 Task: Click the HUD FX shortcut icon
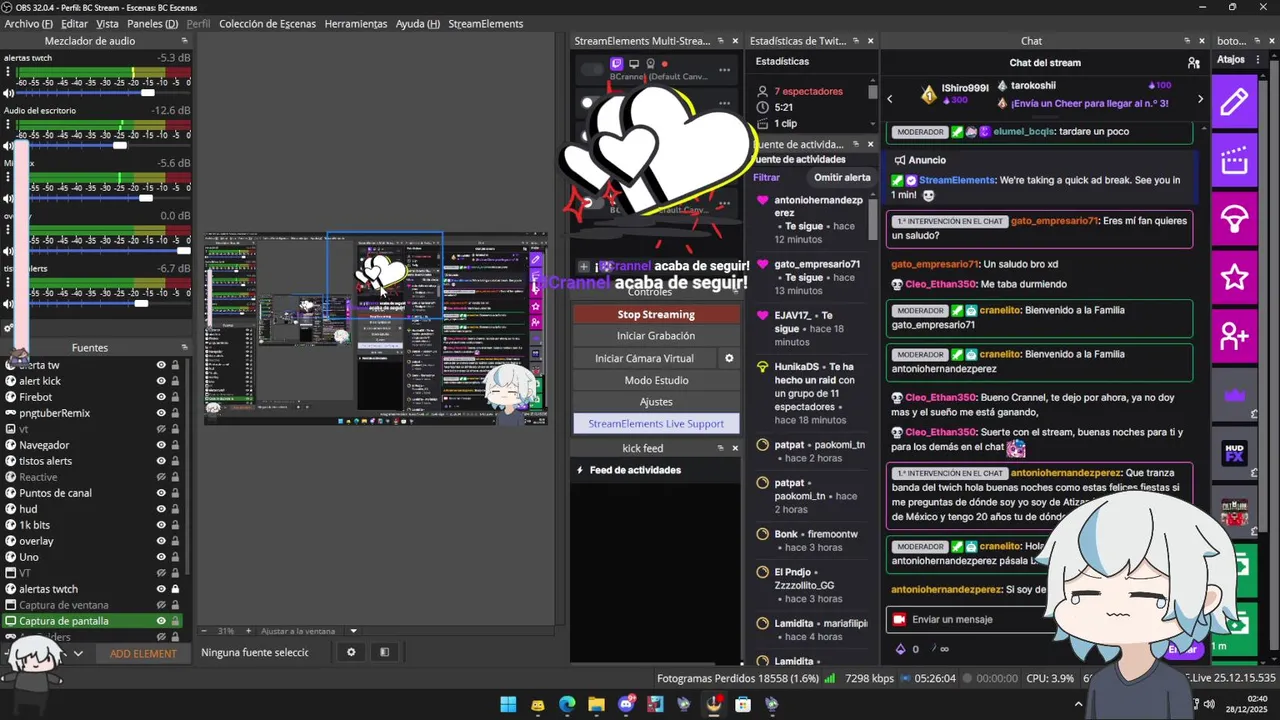[1234, 453]
